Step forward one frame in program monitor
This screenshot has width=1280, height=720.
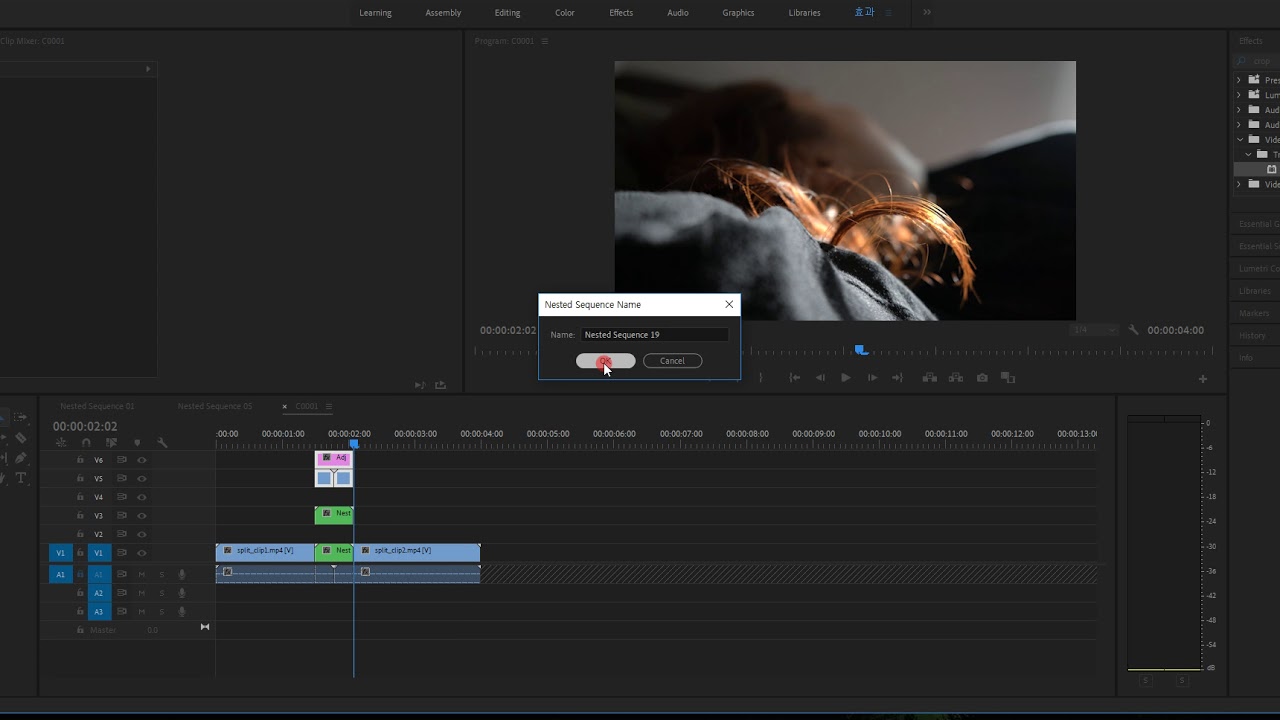(872, 378)
